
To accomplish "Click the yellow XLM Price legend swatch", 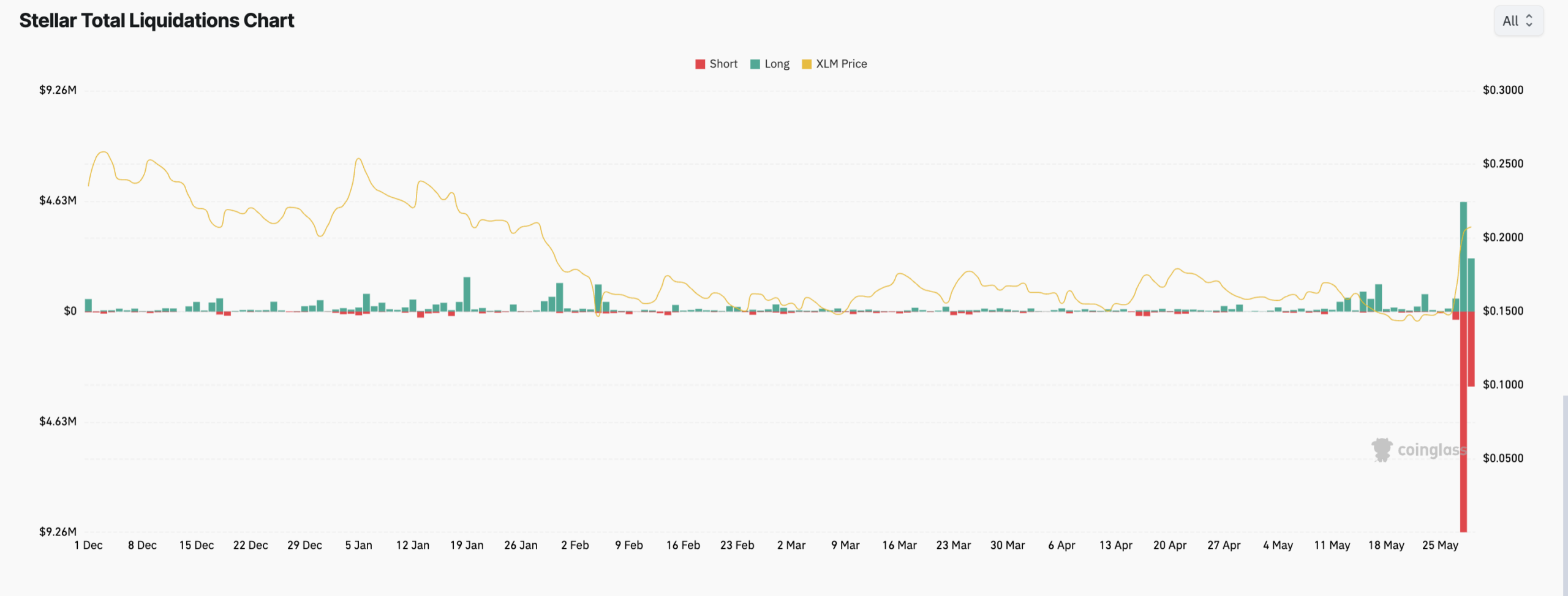I will coord(807,64).
